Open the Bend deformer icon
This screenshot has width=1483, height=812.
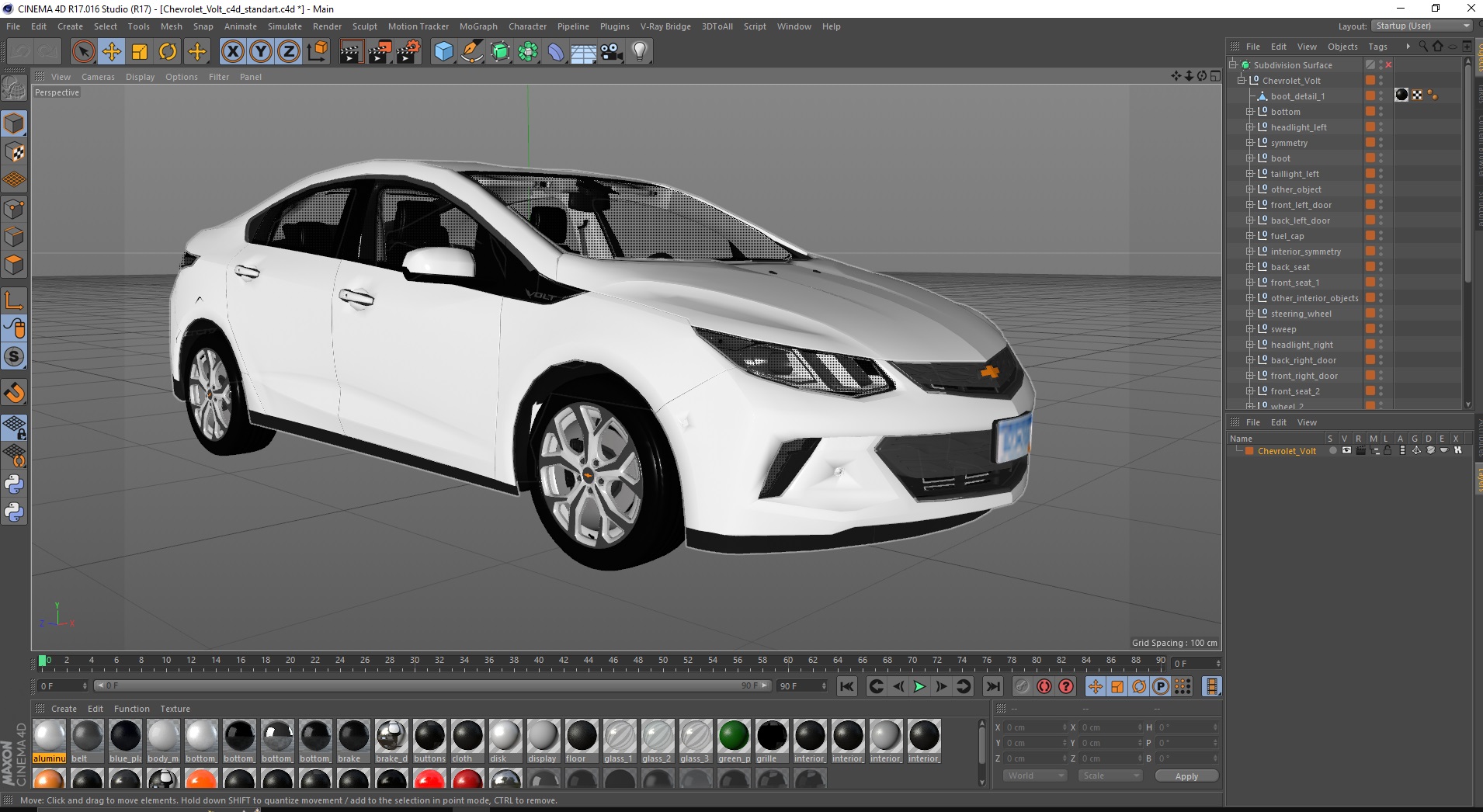click(x=556, y=52)
